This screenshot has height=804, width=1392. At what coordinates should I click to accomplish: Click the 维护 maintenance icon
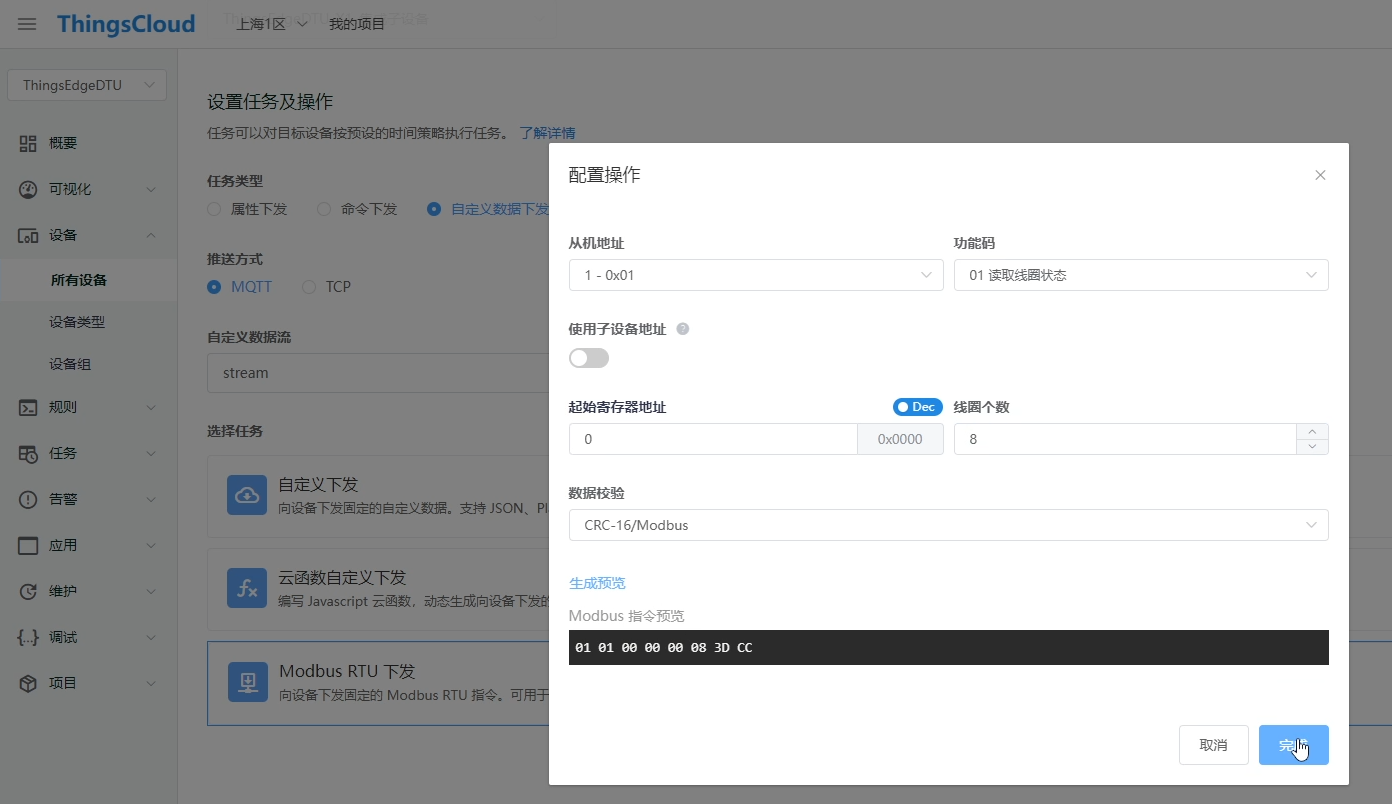click(28, 591)
